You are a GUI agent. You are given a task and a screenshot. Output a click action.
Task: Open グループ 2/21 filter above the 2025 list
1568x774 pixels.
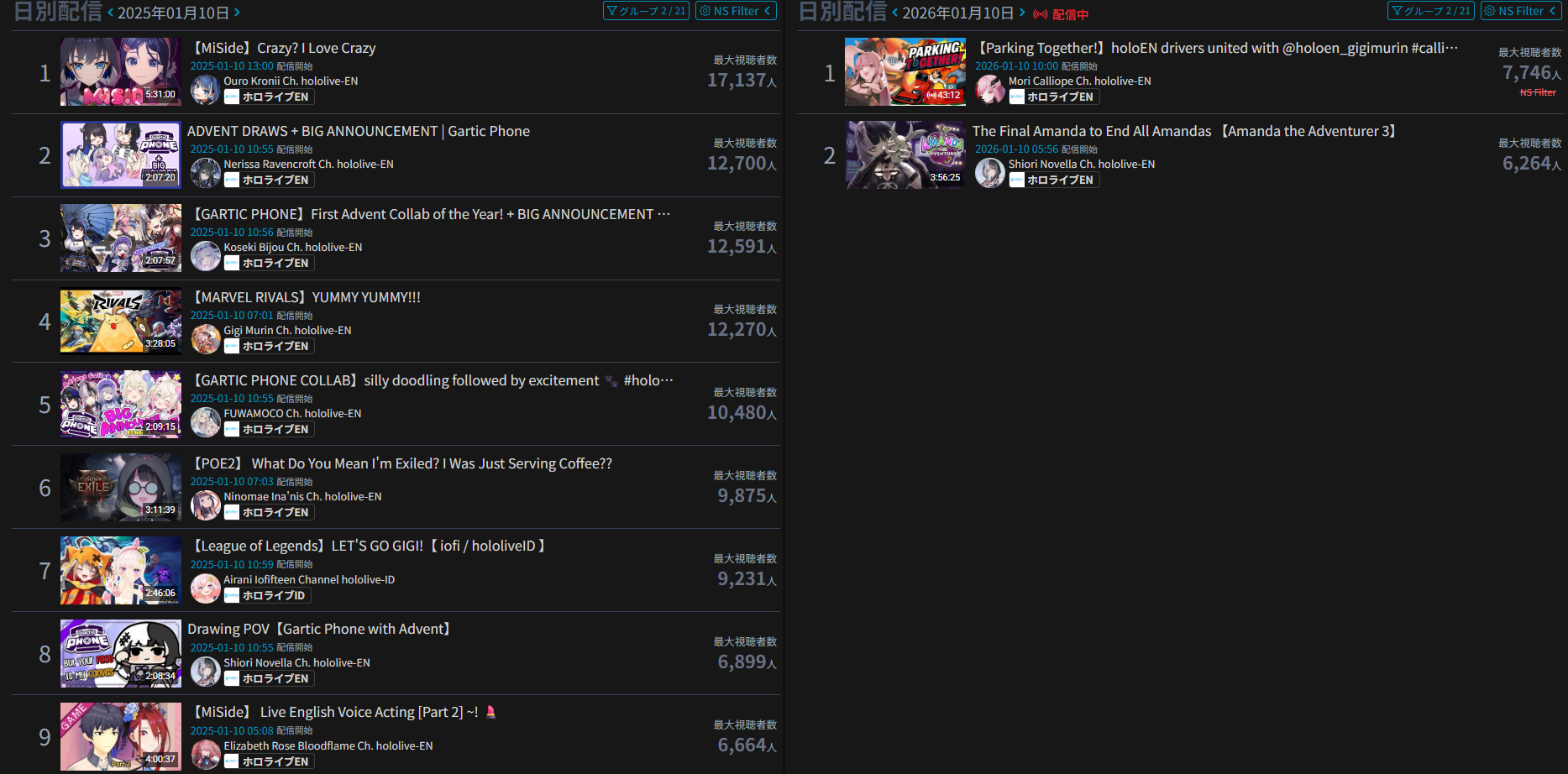pos(646,11)
